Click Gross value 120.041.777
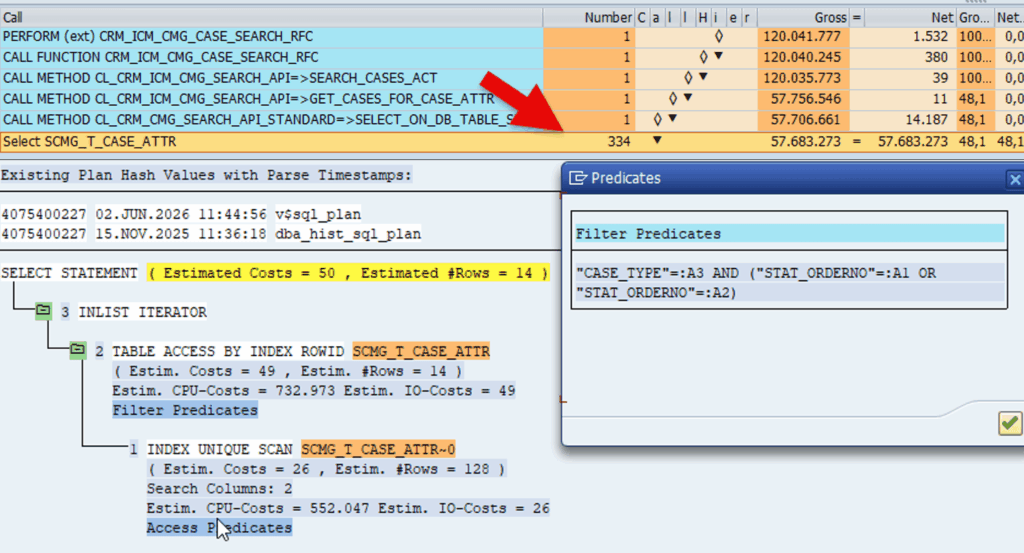 coord(802,37)
